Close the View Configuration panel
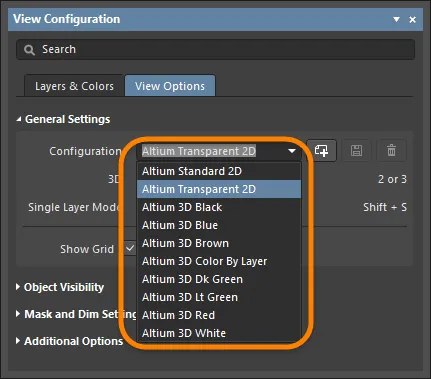This screenshot has height=379, width=431. 412,20
